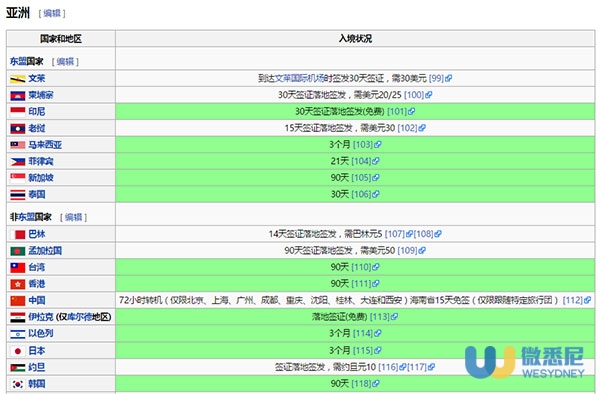600x394 pixels.
Task: Click the Taiwan flag icon
Action: pyautogui.click(x=18, y=267)
